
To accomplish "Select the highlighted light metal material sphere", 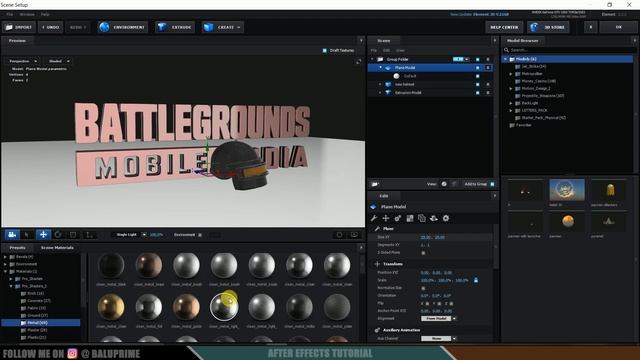I will point(224,307).
